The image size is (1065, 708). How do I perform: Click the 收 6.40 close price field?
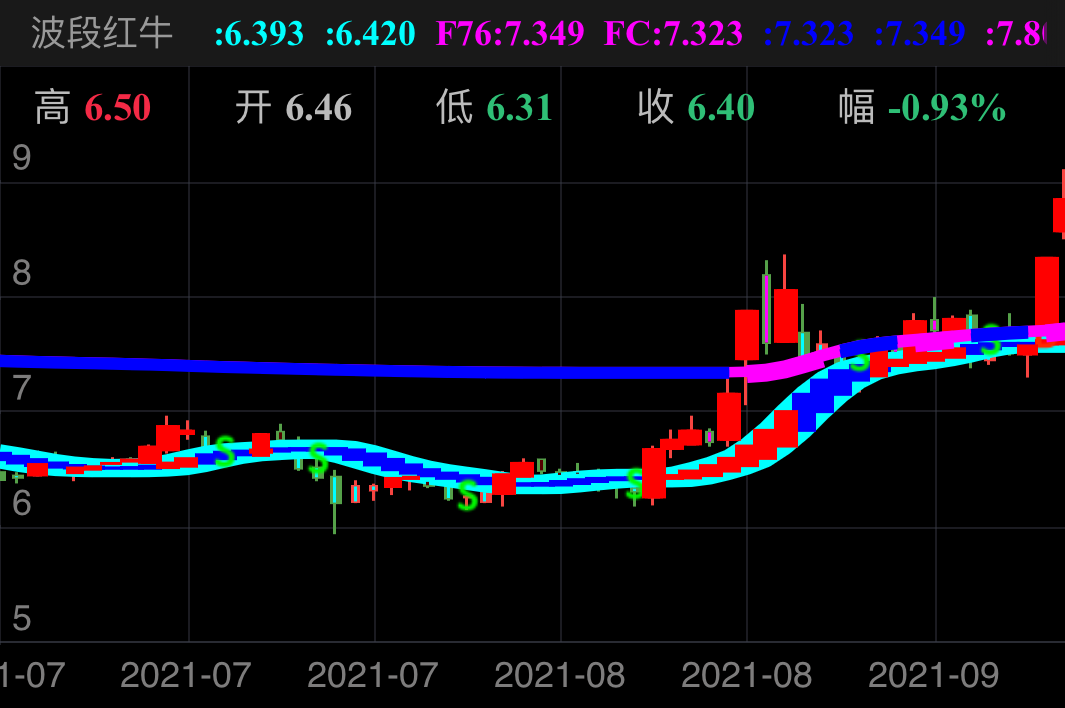point(696,107)
